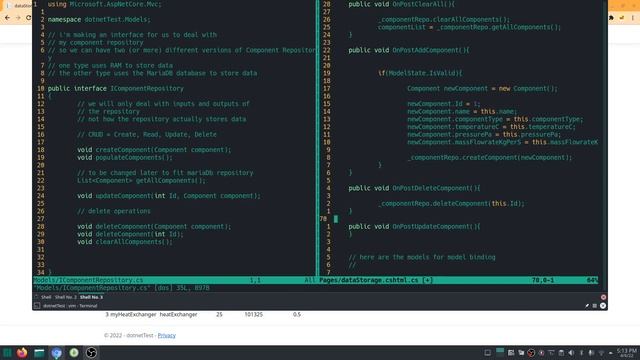Click the show desktop icon in system tray
The width and height of the screenshot is (640, 360).
(x=488, y=353)
